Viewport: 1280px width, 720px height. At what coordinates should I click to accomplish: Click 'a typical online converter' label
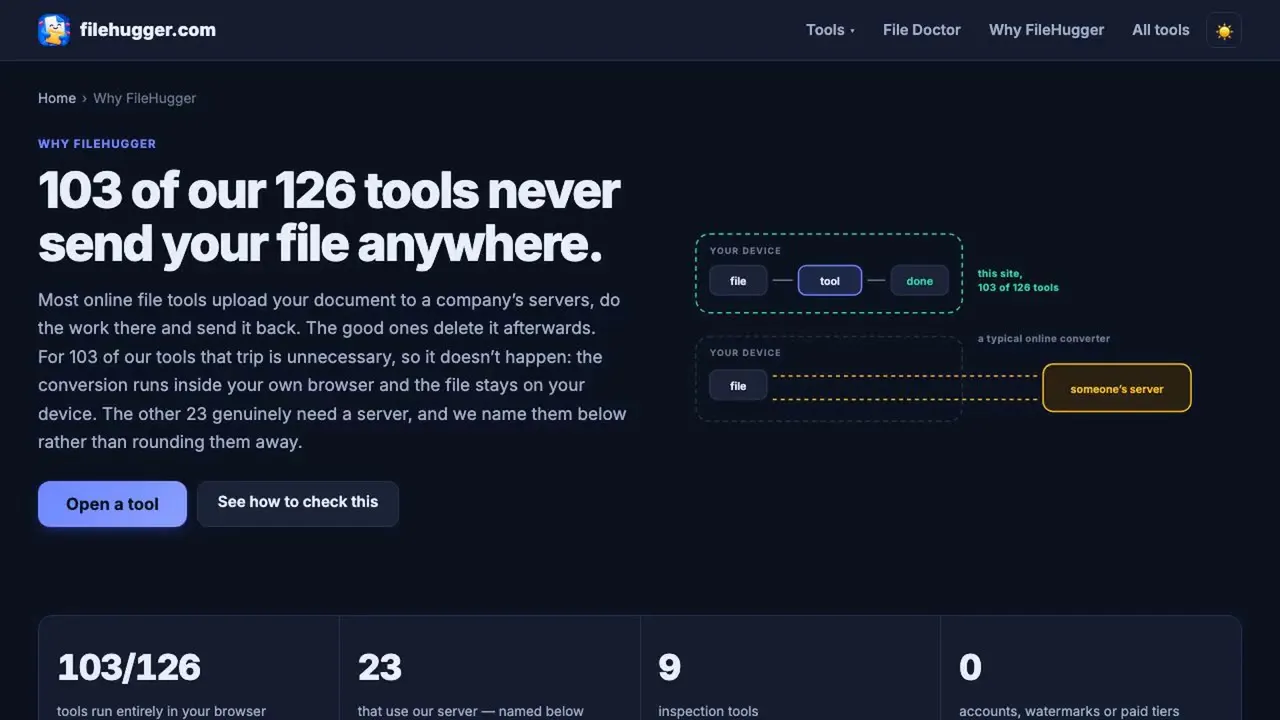coord(1044,338)
